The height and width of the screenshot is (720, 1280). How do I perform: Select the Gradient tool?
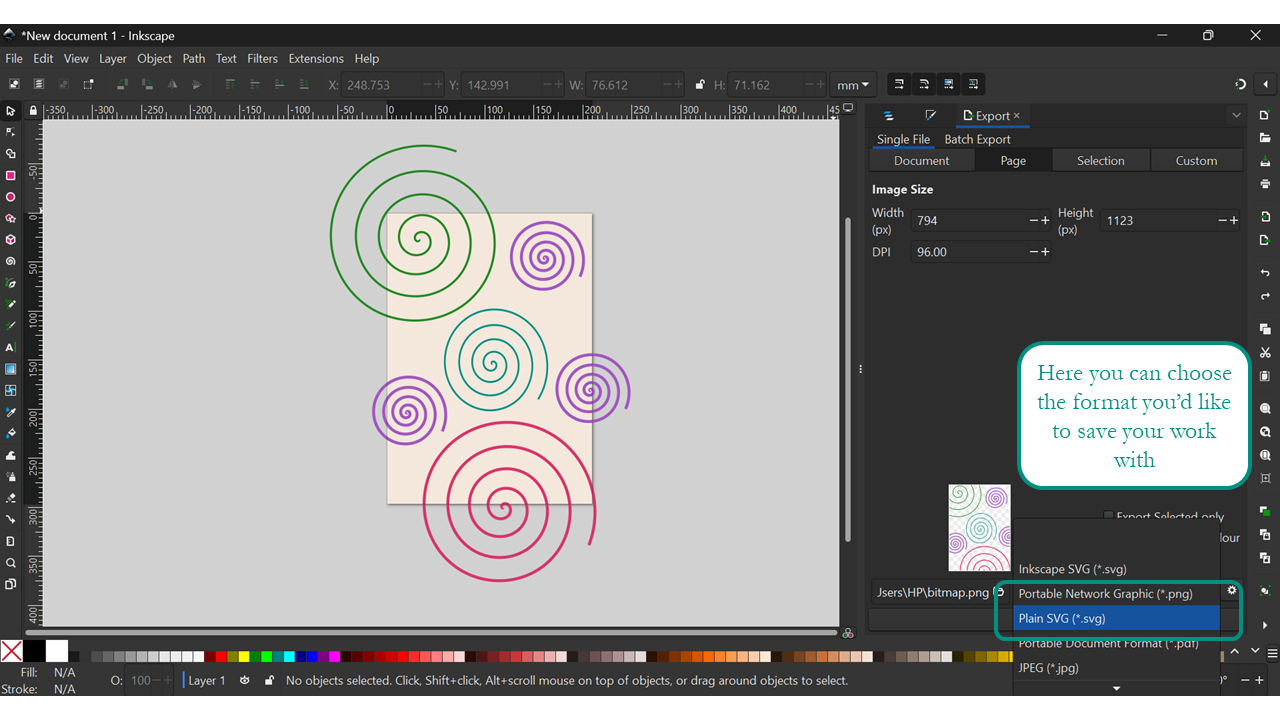[x=11, y=369]
